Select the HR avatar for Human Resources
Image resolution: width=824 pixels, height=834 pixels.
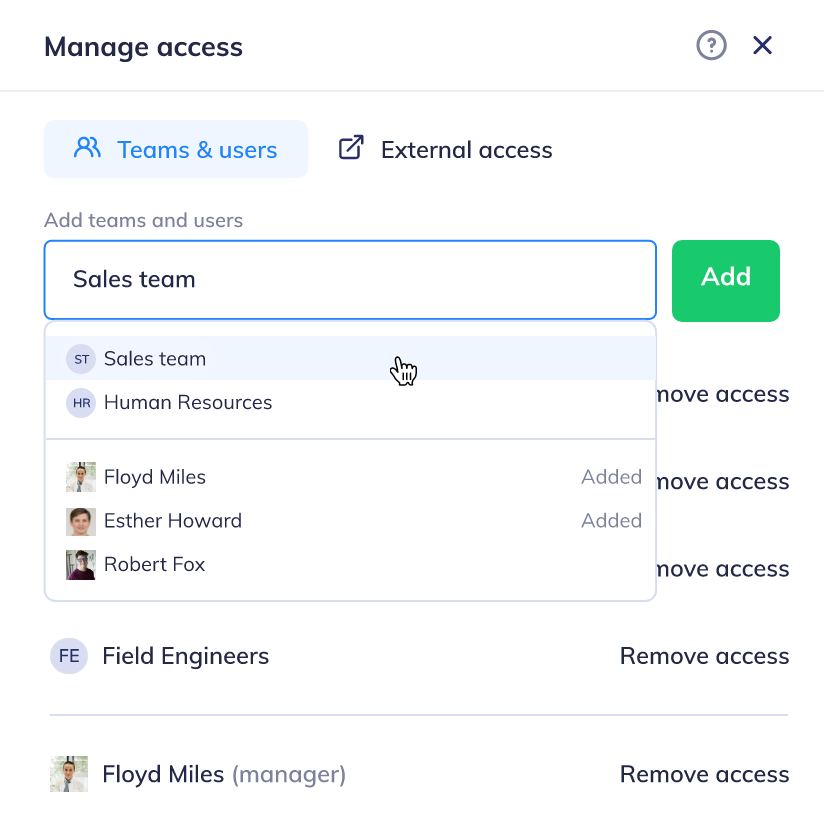tap(81, 403)
